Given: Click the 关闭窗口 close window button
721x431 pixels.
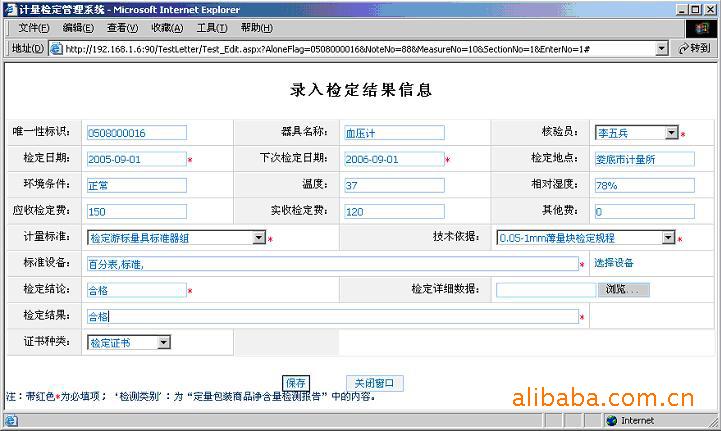Looking at the screenshot, I should click(x=375, y=383).
